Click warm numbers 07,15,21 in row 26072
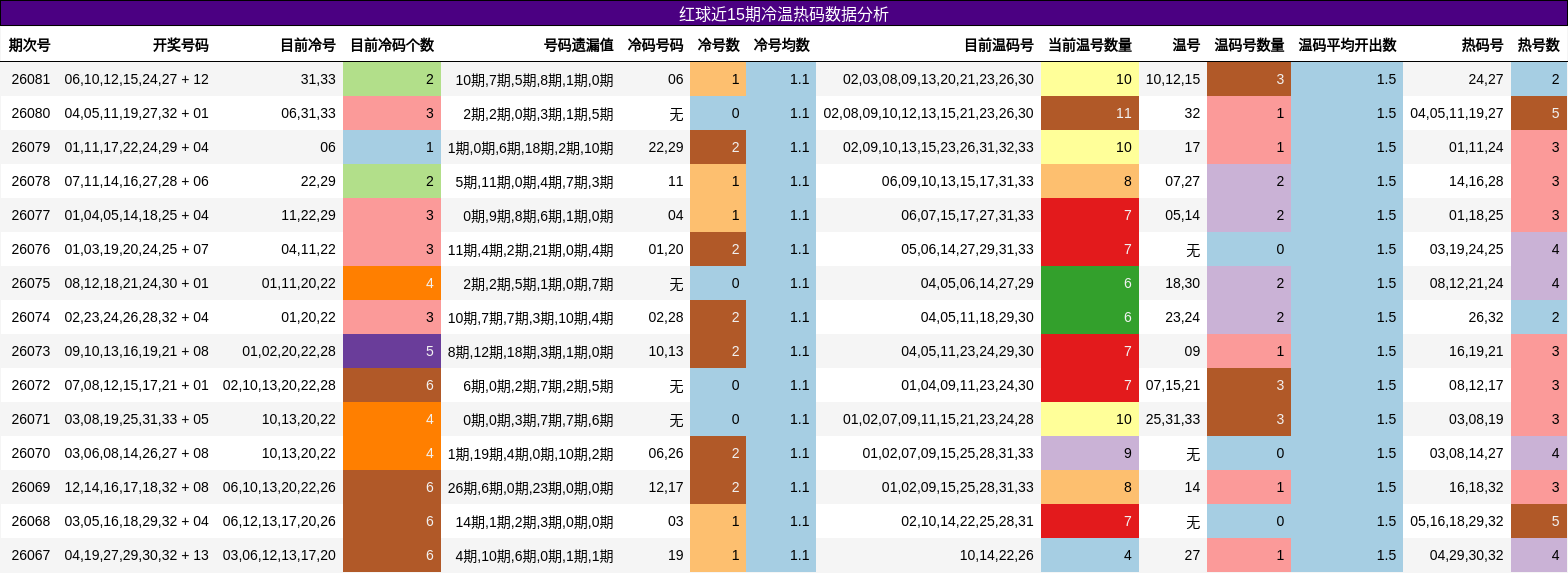 coord(1173,385)
